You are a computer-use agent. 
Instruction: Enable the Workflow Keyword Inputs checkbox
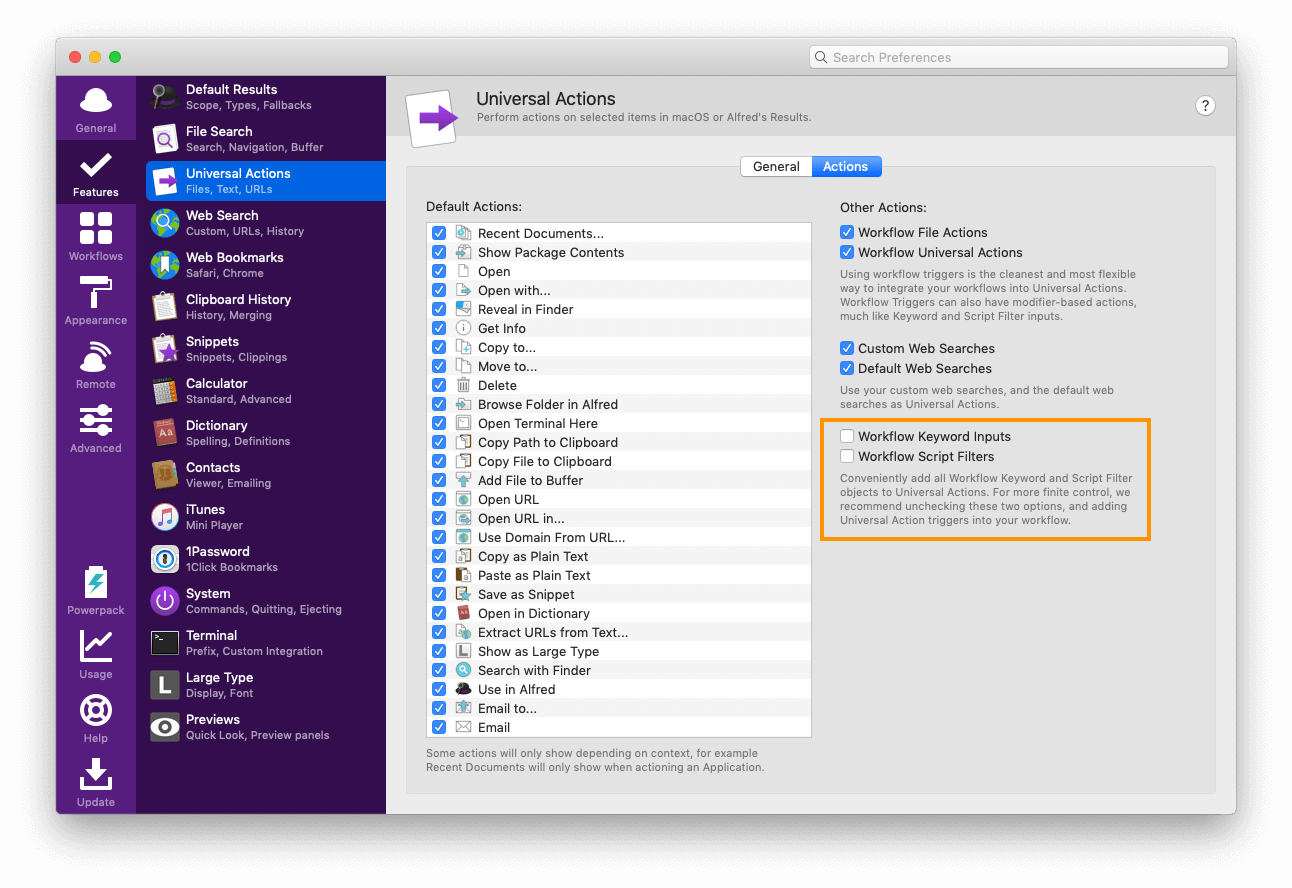click(847, 436)
